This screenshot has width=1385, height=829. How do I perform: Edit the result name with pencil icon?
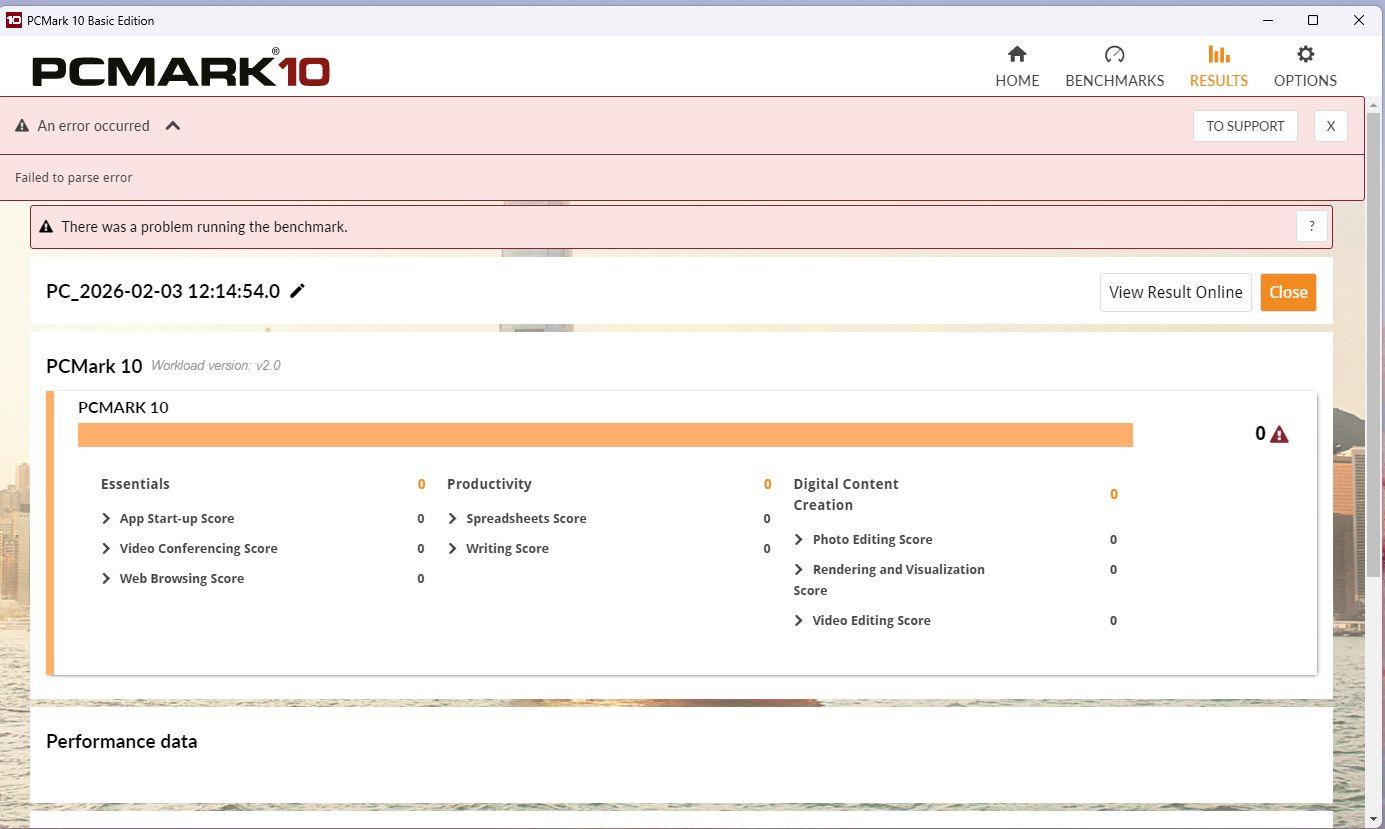[297, 291]
